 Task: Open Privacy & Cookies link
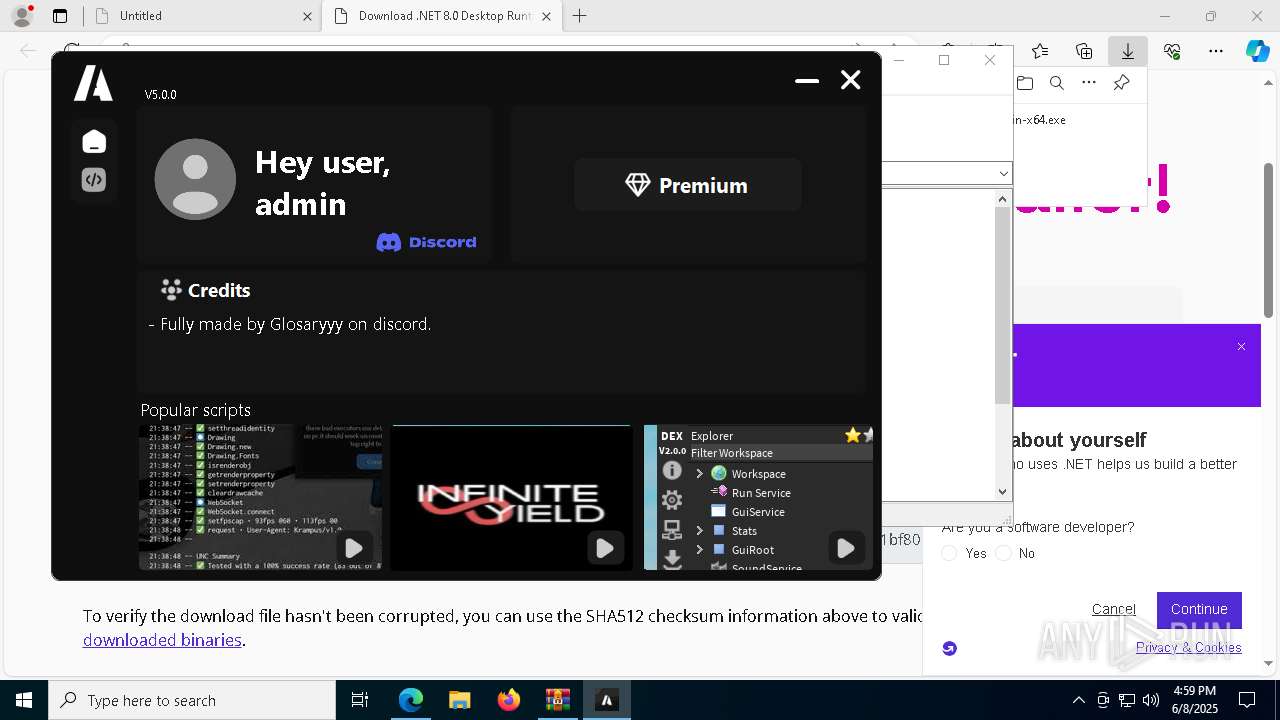1188,648
